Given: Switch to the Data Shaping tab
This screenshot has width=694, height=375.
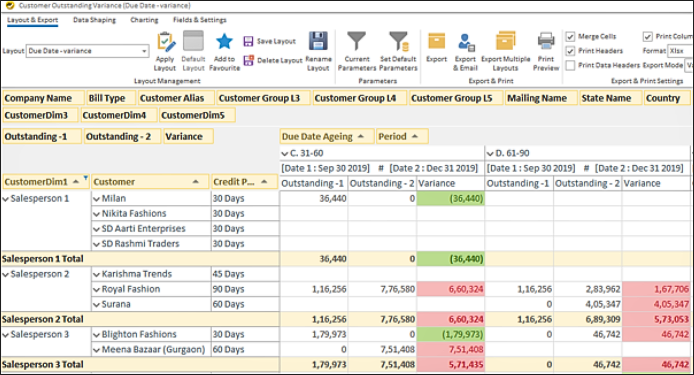Looking at the screenshot, I should pyautogui.click(x=94, y=20).
